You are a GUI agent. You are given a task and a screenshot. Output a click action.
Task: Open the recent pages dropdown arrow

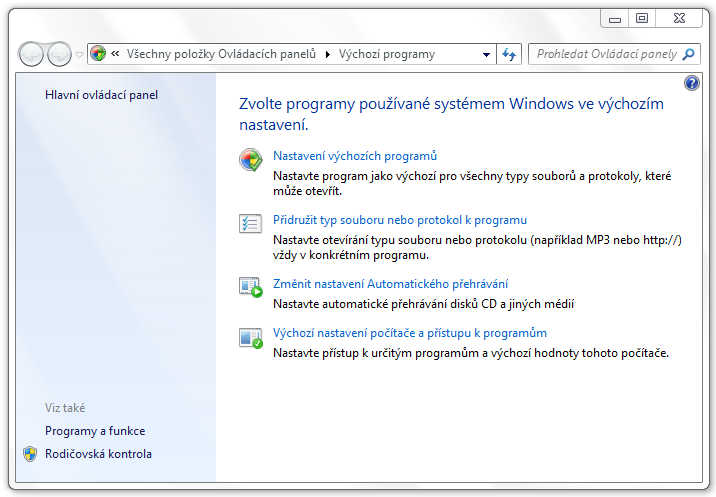point(79,55)
